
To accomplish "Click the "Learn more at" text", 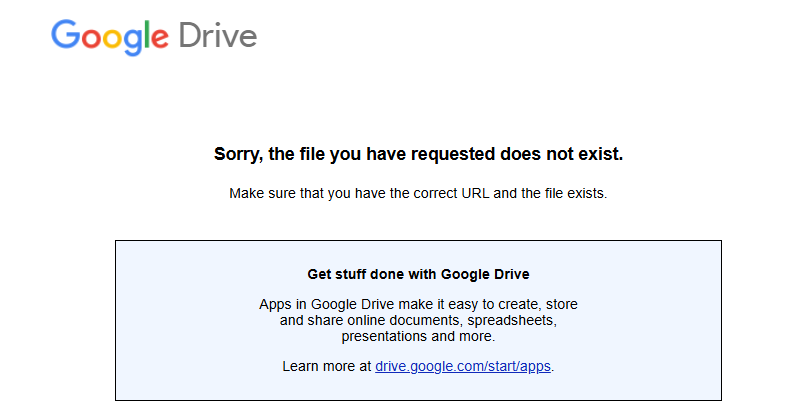I will 327,367.
